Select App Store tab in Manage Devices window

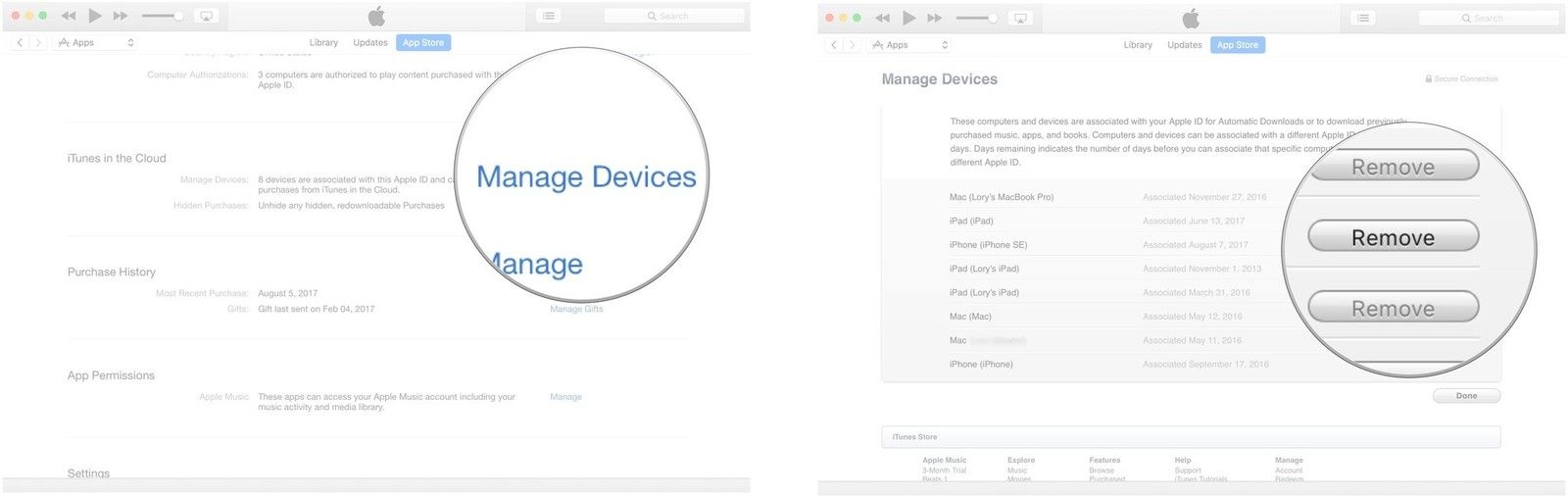pyautogui.click(x=1237, y=45)
